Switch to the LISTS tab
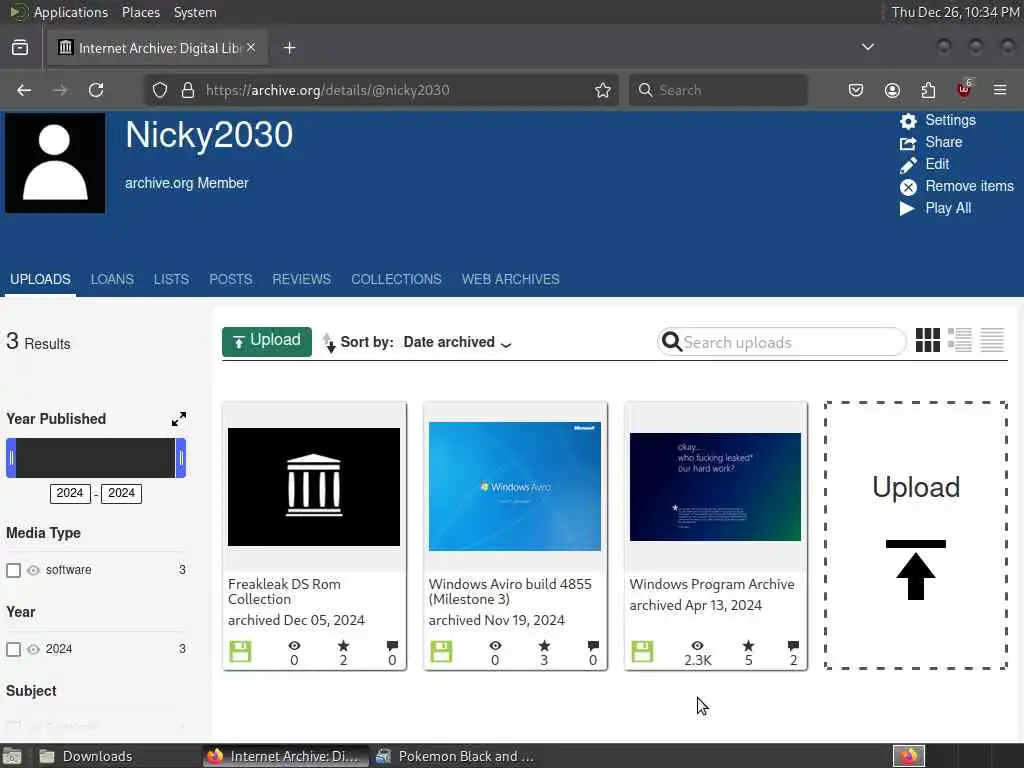The width and height of the screenshot is (1024, 768). (171, 280)
